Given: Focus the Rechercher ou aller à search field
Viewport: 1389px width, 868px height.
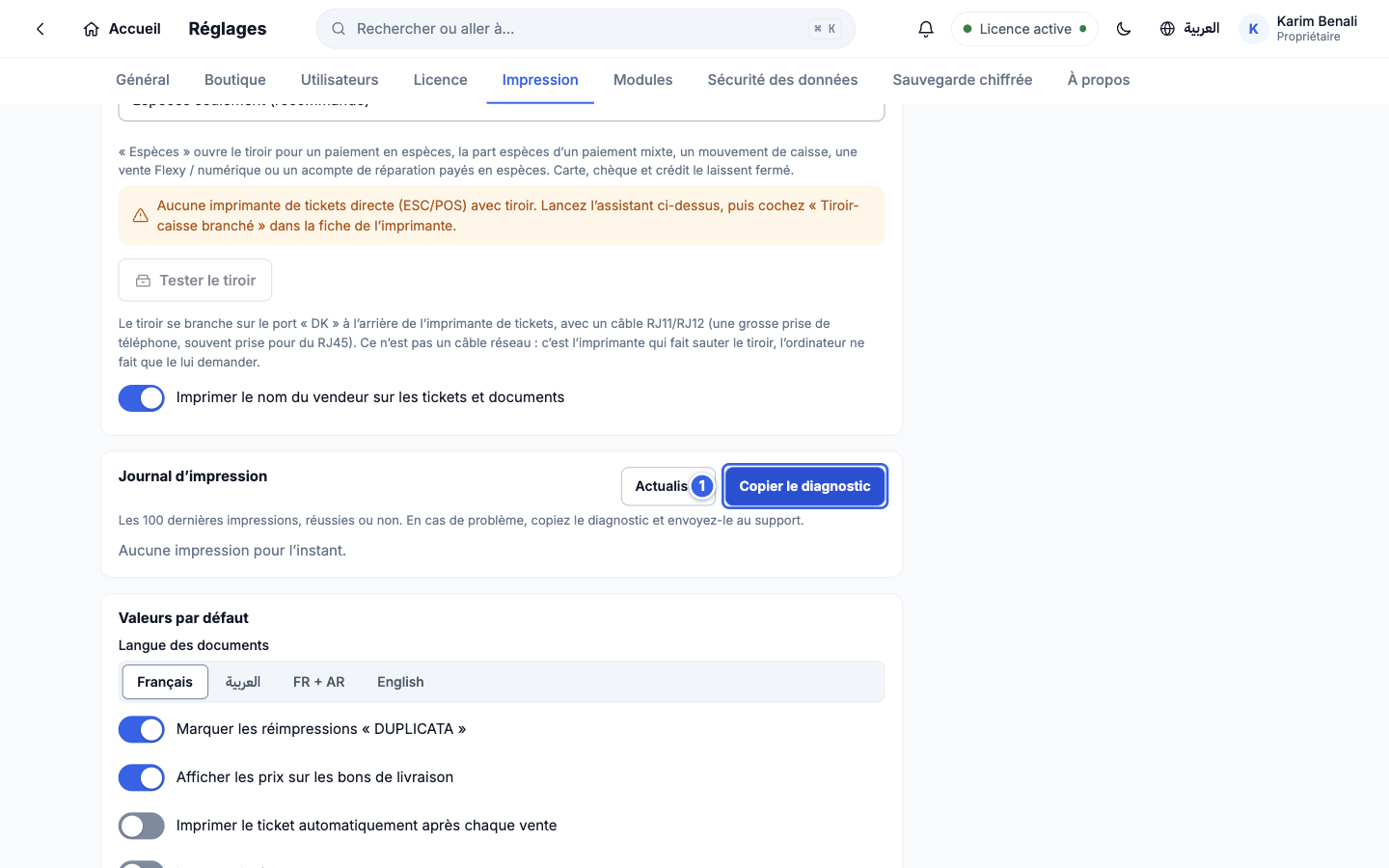Looking at the screenshot, I should 586,29.
